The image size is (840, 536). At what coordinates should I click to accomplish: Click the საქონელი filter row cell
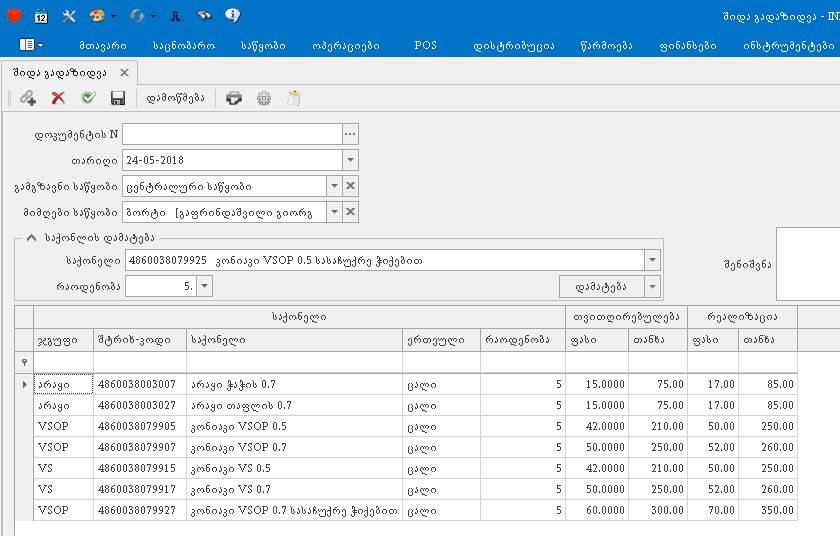point(294,363)
